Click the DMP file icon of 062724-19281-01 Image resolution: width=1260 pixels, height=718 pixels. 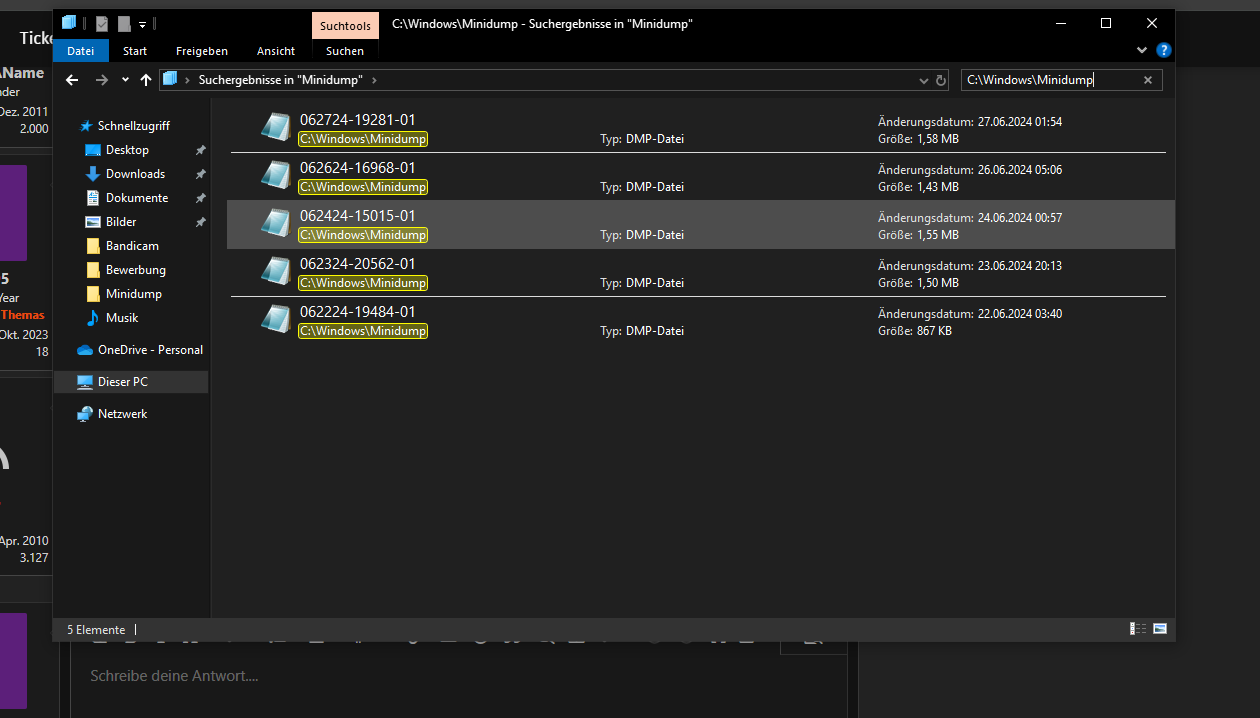[276, 128]
